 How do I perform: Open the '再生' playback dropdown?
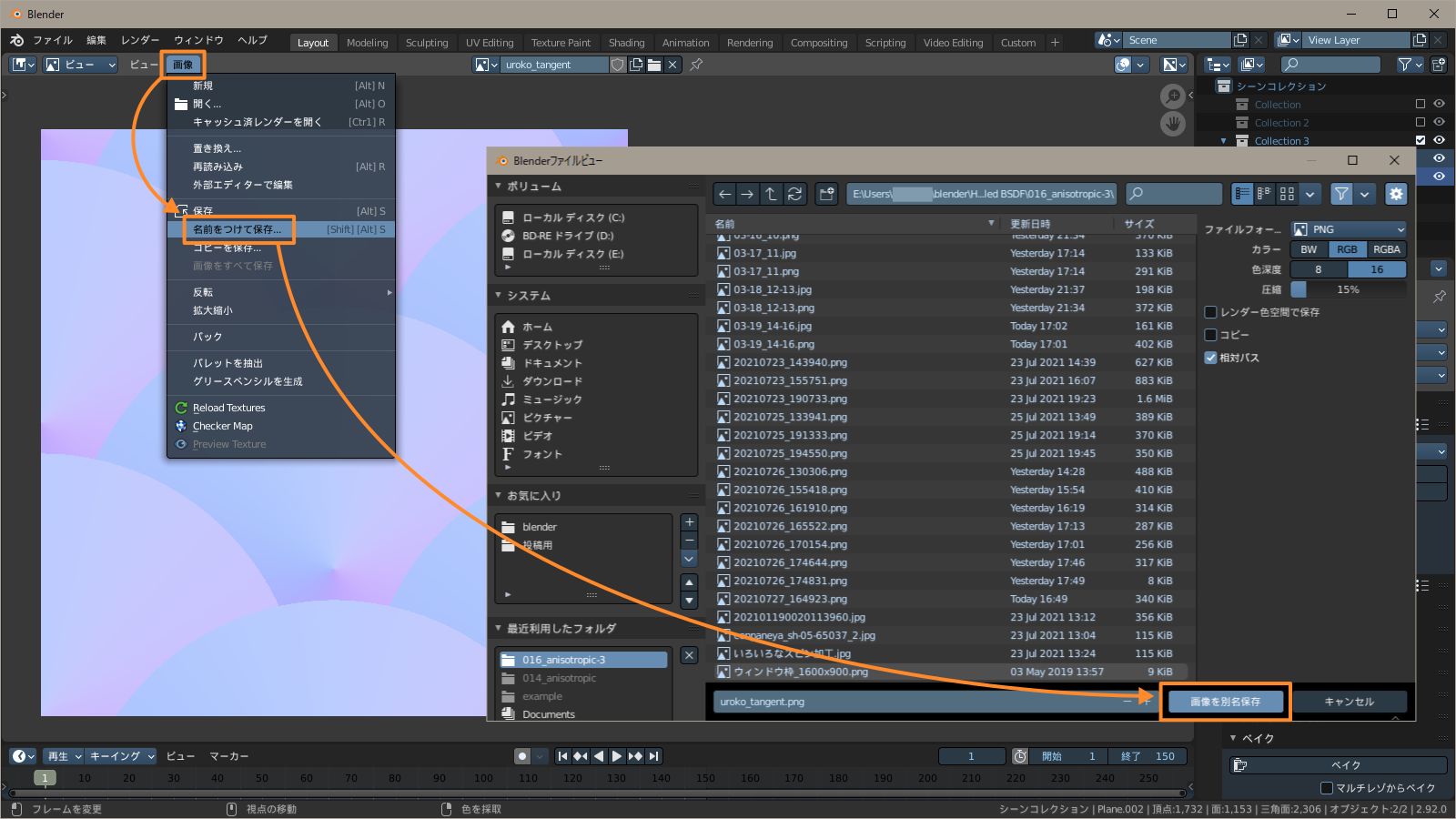click(x=64, y=756)
